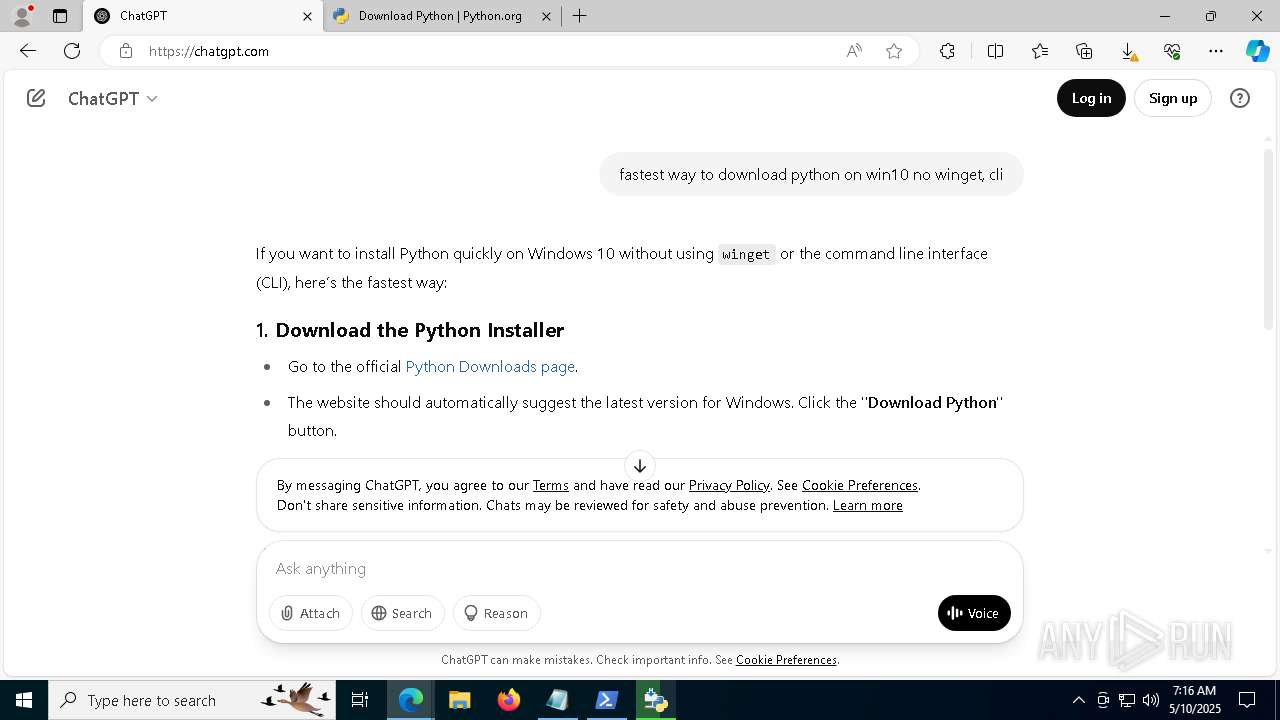The height and width of the screenshot is (720, 1280).
Task: Close the ChatGPT tab
Action: [x=307, y=16]
